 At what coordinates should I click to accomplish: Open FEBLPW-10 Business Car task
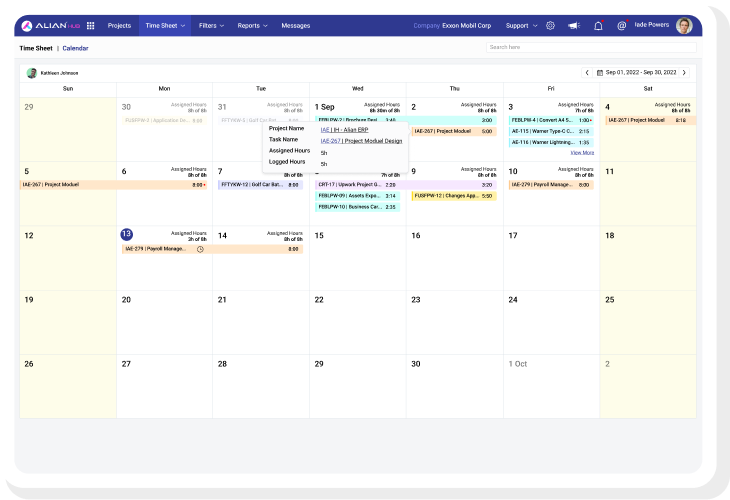(x=357, y=207)
